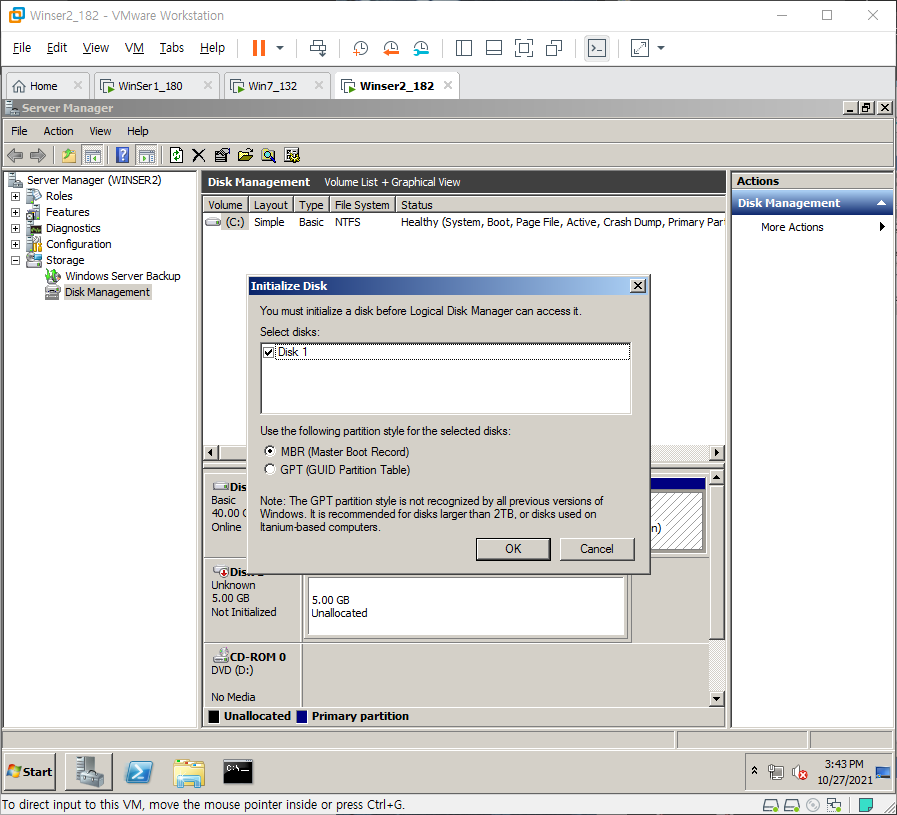Pause the virtual machine with the orange button
897x815 pixels.
tap(259, 48)
